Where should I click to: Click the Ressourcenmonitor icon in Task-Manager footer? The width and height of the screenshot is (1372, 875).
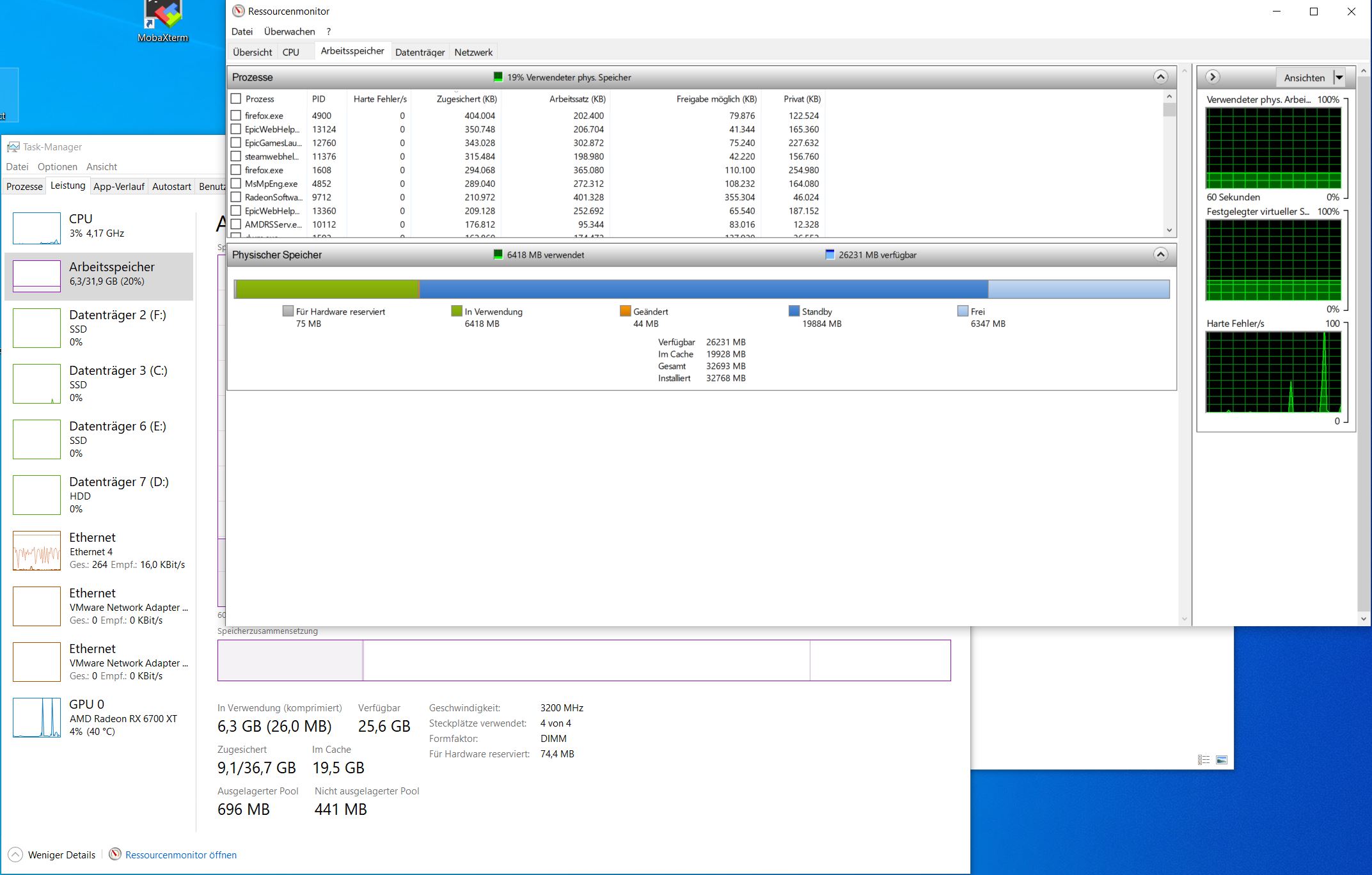(115, 855)
